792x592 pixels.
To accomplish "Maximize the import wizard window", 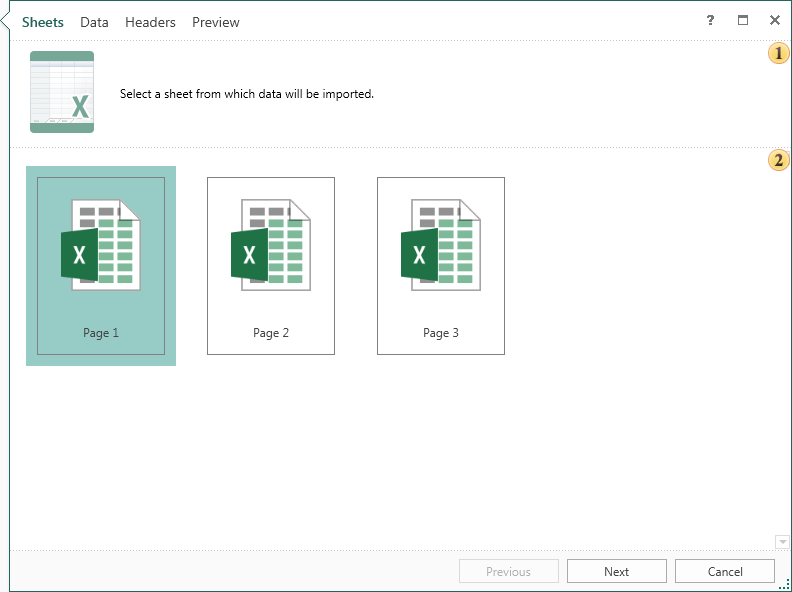I will [742, 20].
